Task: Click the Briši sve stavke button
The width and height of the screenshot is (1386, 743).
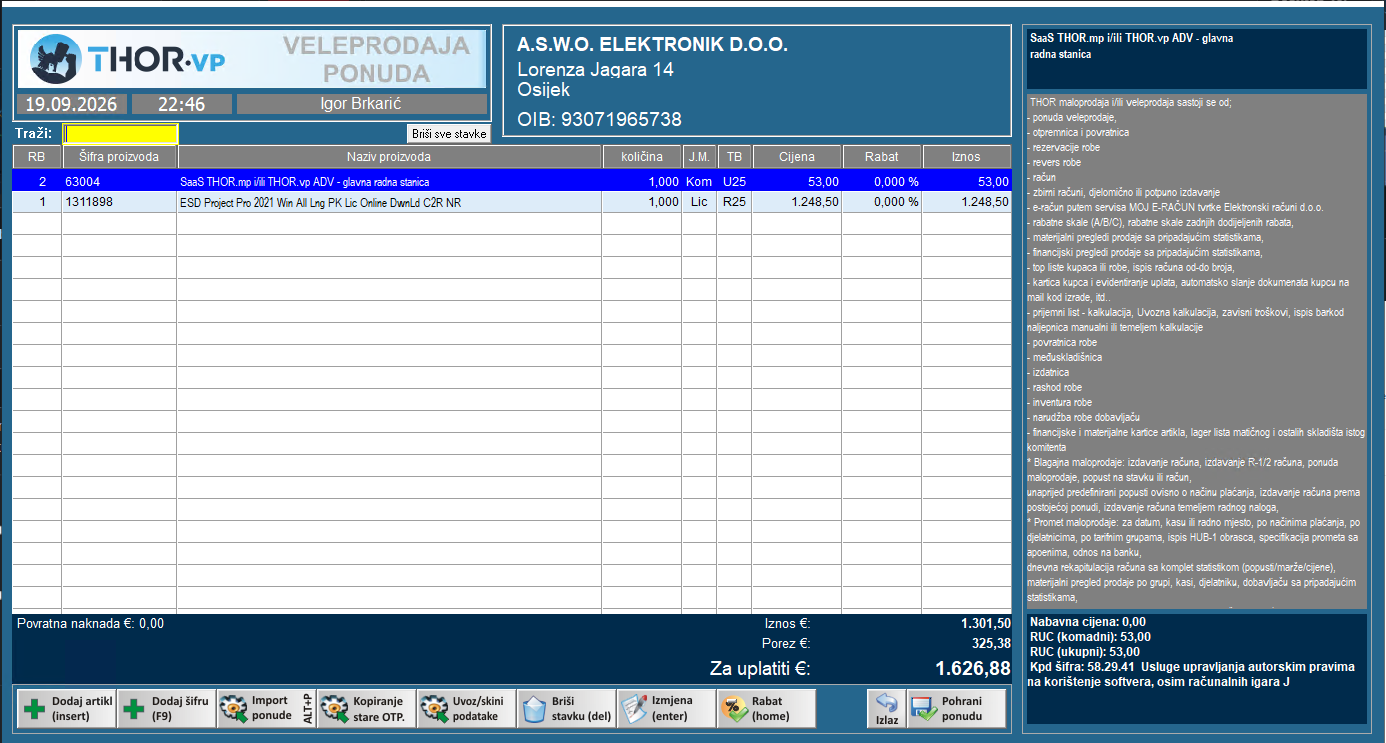Action: [x=449, y=134]
